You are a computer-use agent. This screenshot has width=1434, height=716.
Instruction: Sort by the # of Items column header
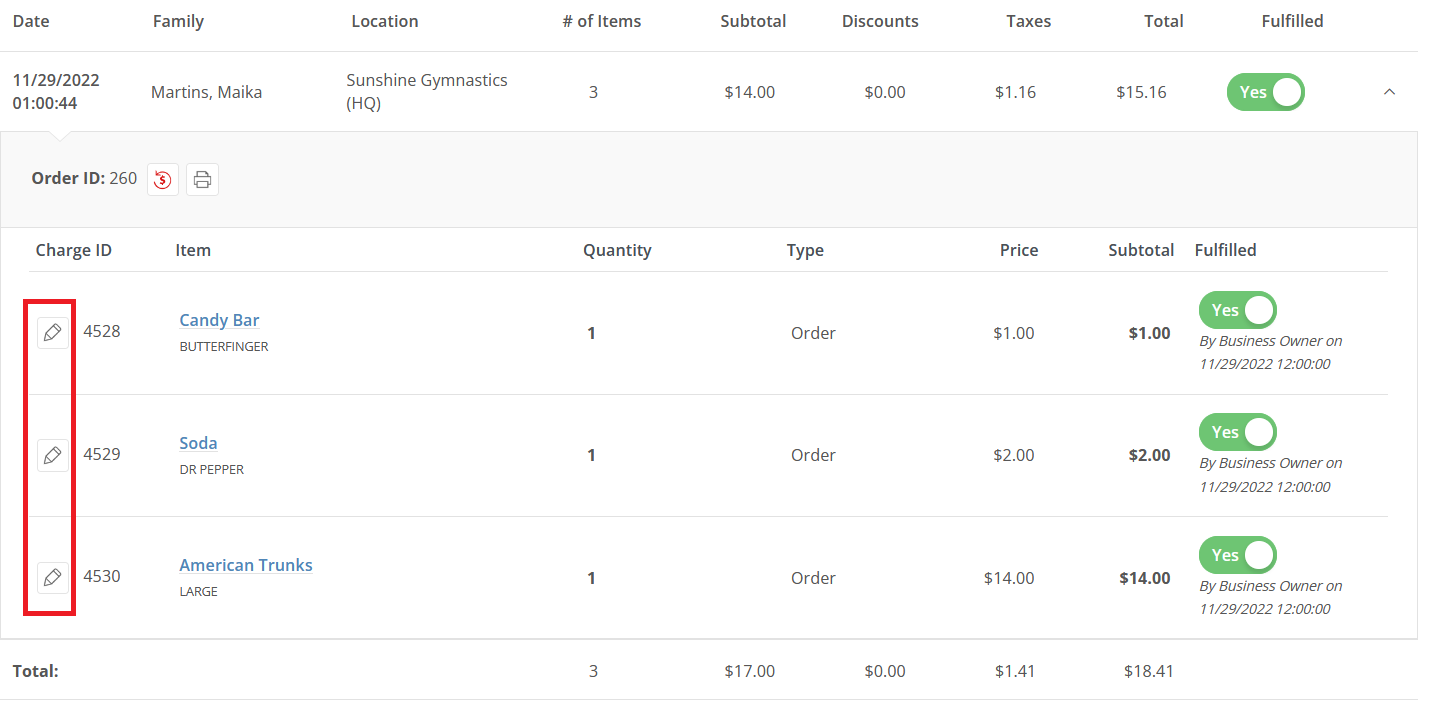pos(602,21)
